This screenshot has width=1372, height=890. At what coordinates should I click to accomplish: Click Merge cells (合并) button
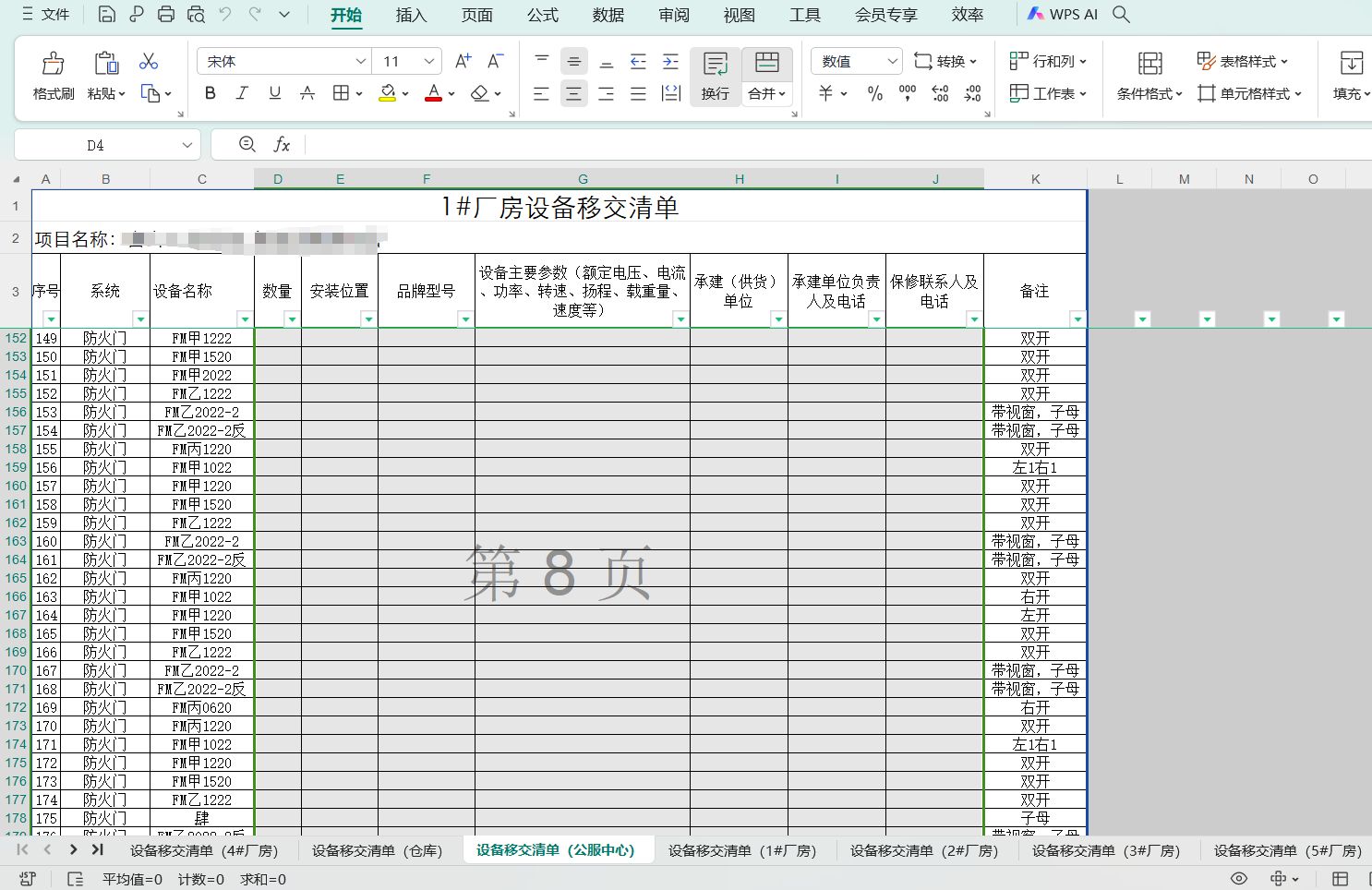767,76
